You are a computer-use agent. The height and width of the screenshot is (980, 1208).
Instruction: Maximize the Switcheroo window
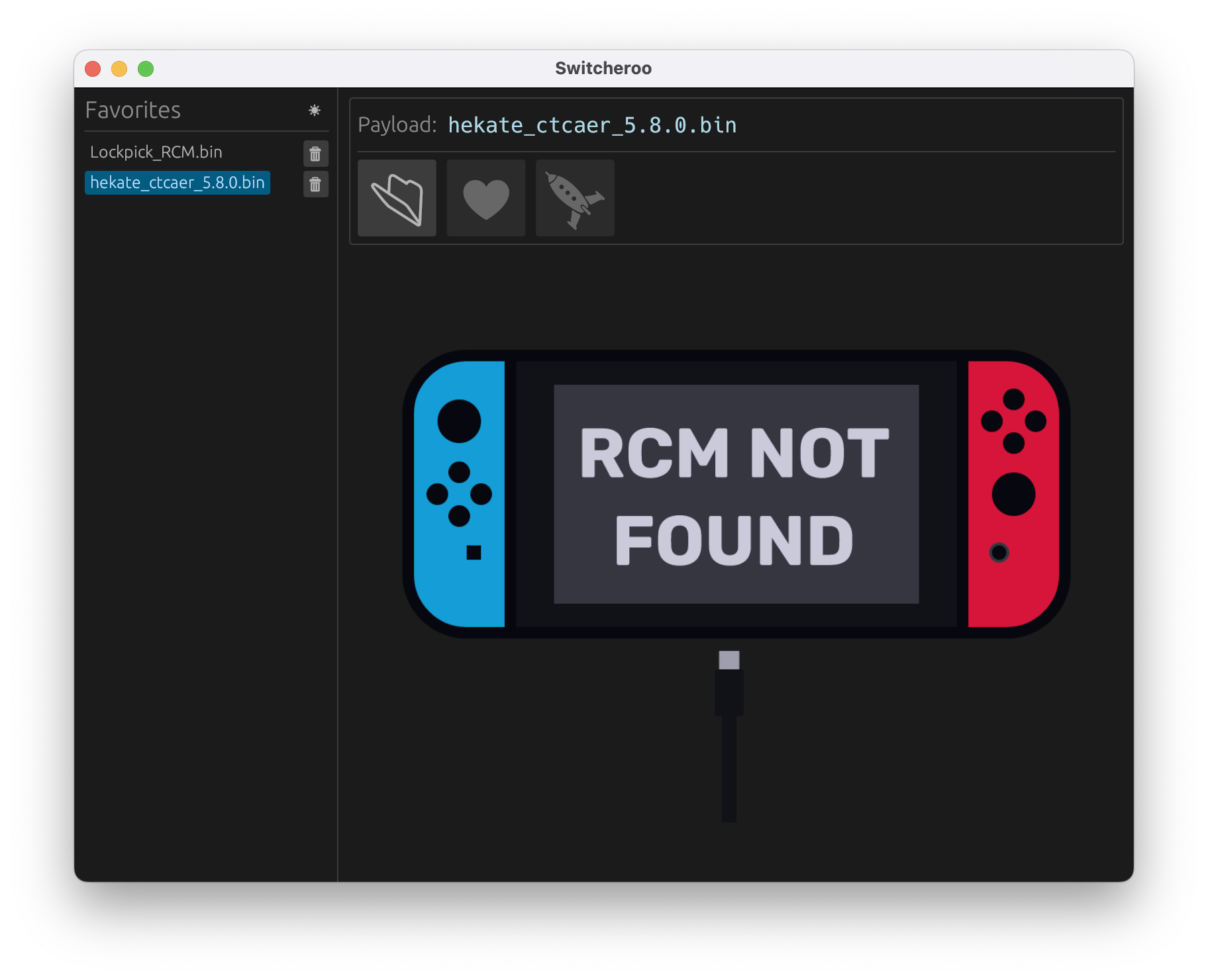point(146,69)
